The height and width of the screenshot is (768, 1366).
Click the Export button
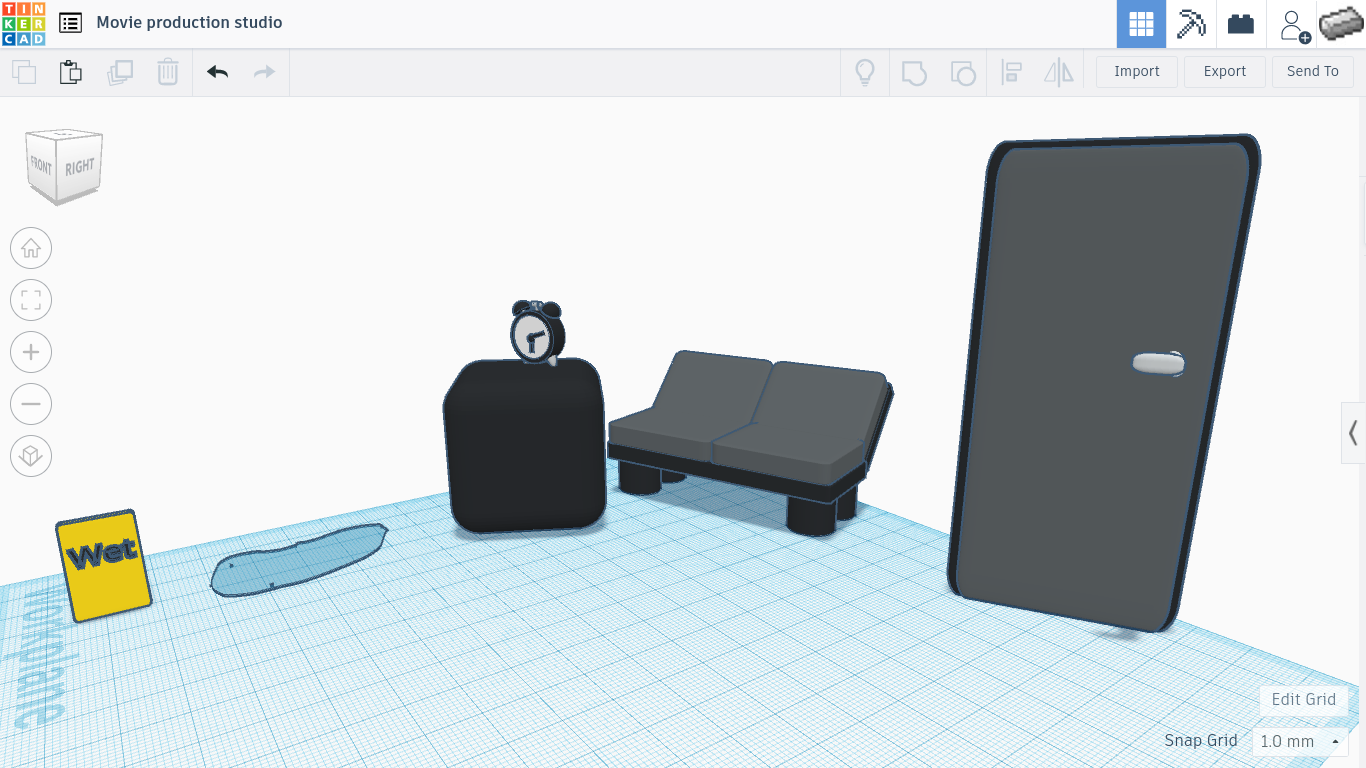[x=1225, y=72]
